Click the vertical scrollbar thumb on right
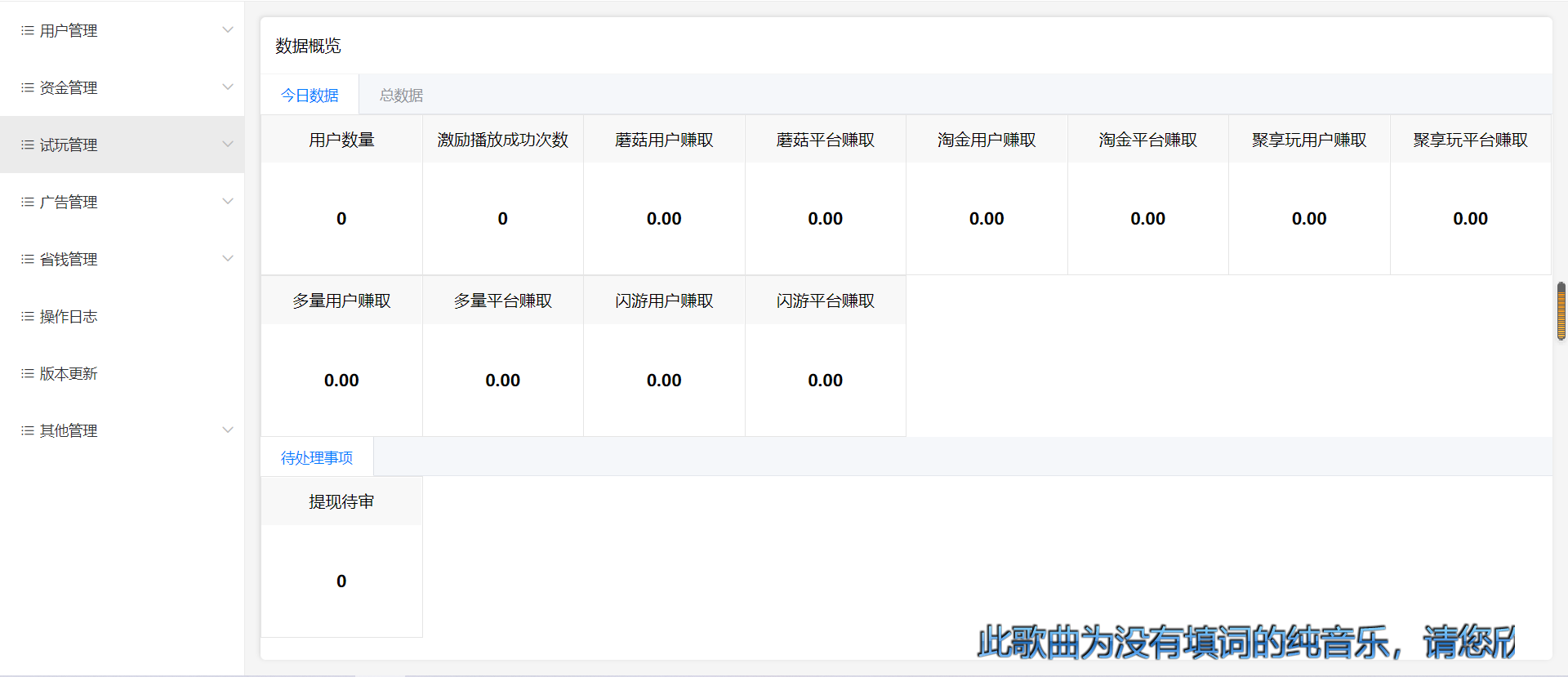1568x677 pixels. point(1561,310)
